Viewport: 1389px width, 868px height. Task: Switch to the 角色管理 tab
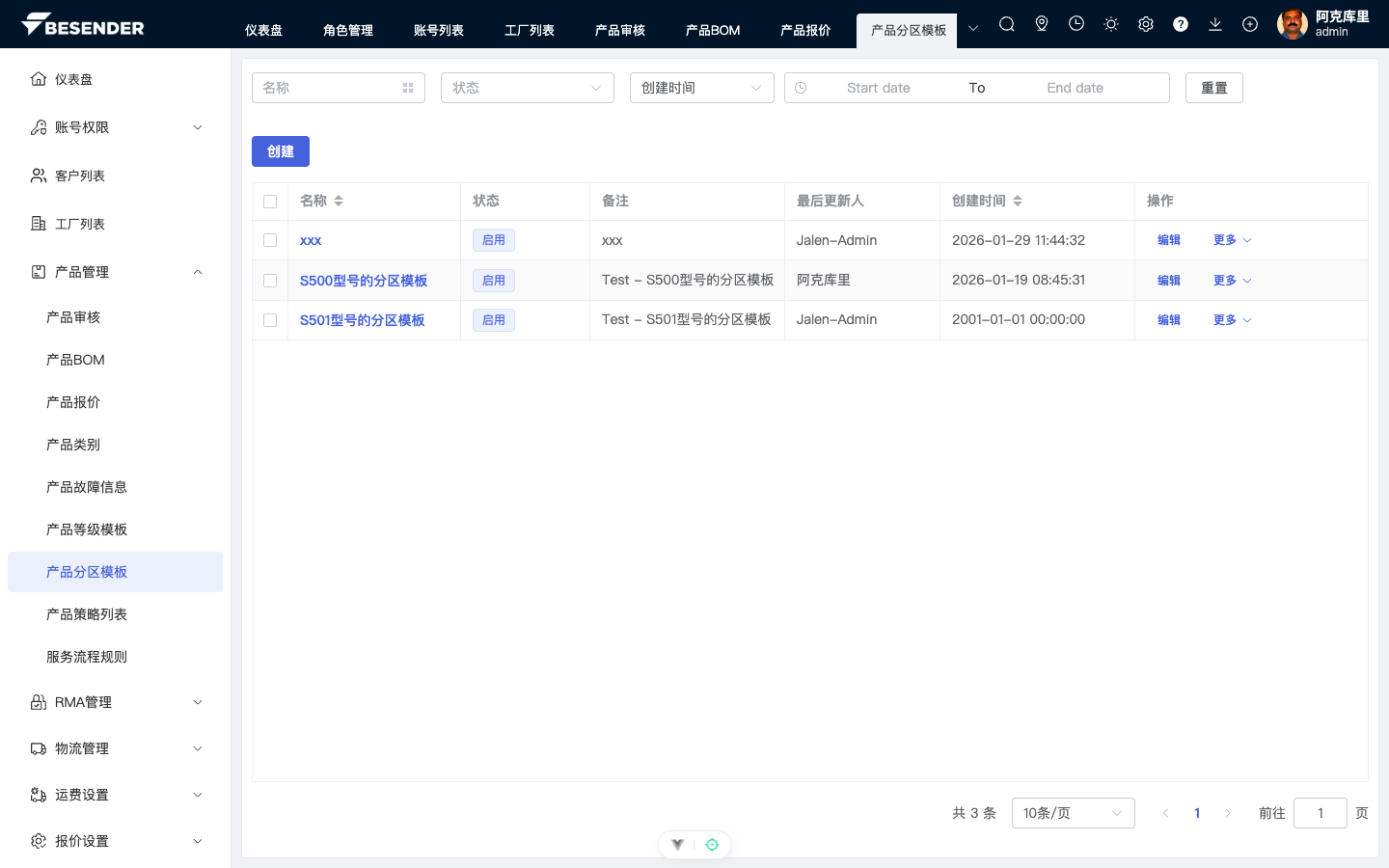click(348, 31)
